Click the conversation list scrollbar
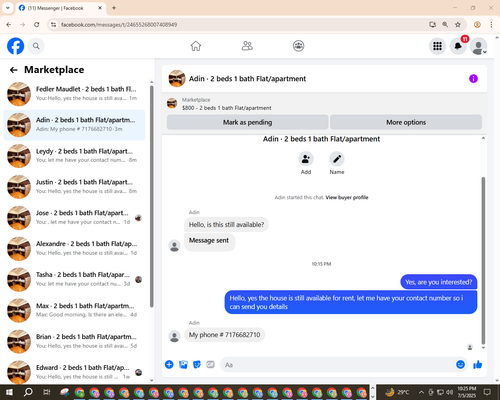 point(152,197)
